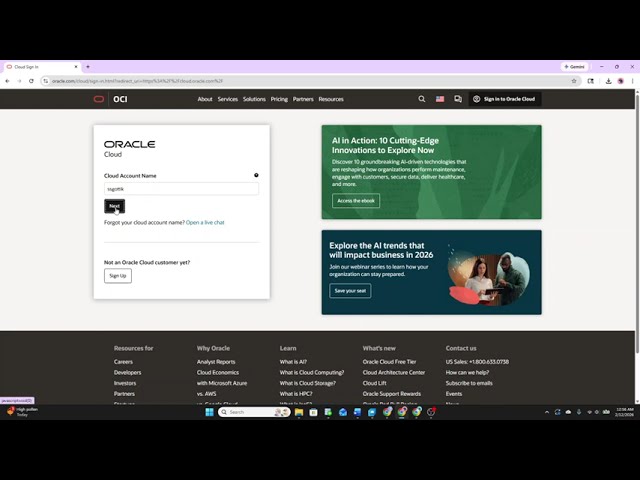Open What is Cloud Storage? link
The height and width of the screenshot is (480, 640).
pos(308,383)
